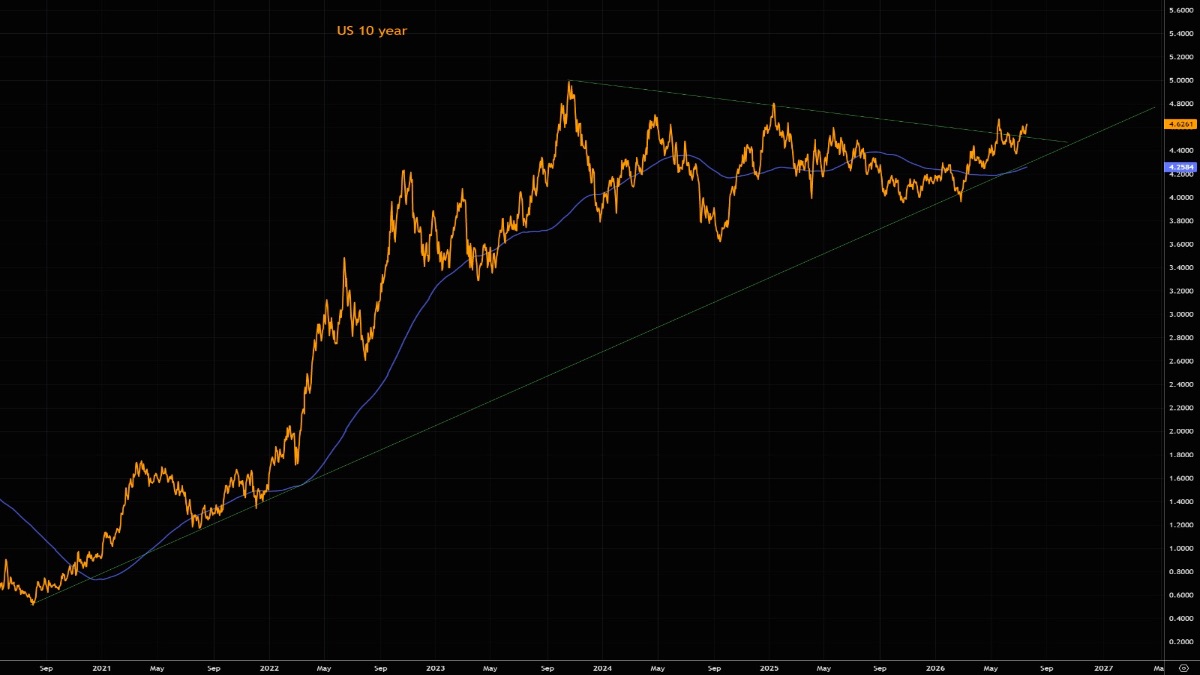Screen dimensions: 1200x675
Task: Select the orange 4.6261 price label
Action: [1179, 124]
